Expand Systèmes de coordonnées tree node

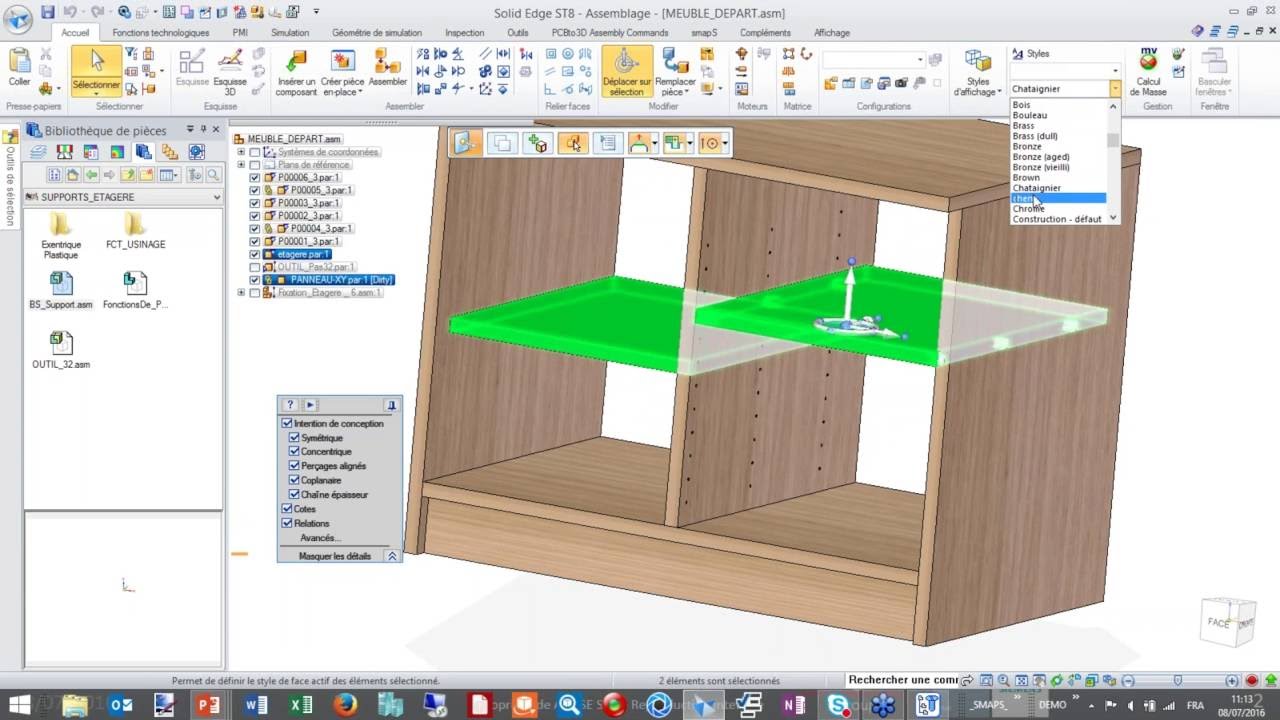pos(240,152)
